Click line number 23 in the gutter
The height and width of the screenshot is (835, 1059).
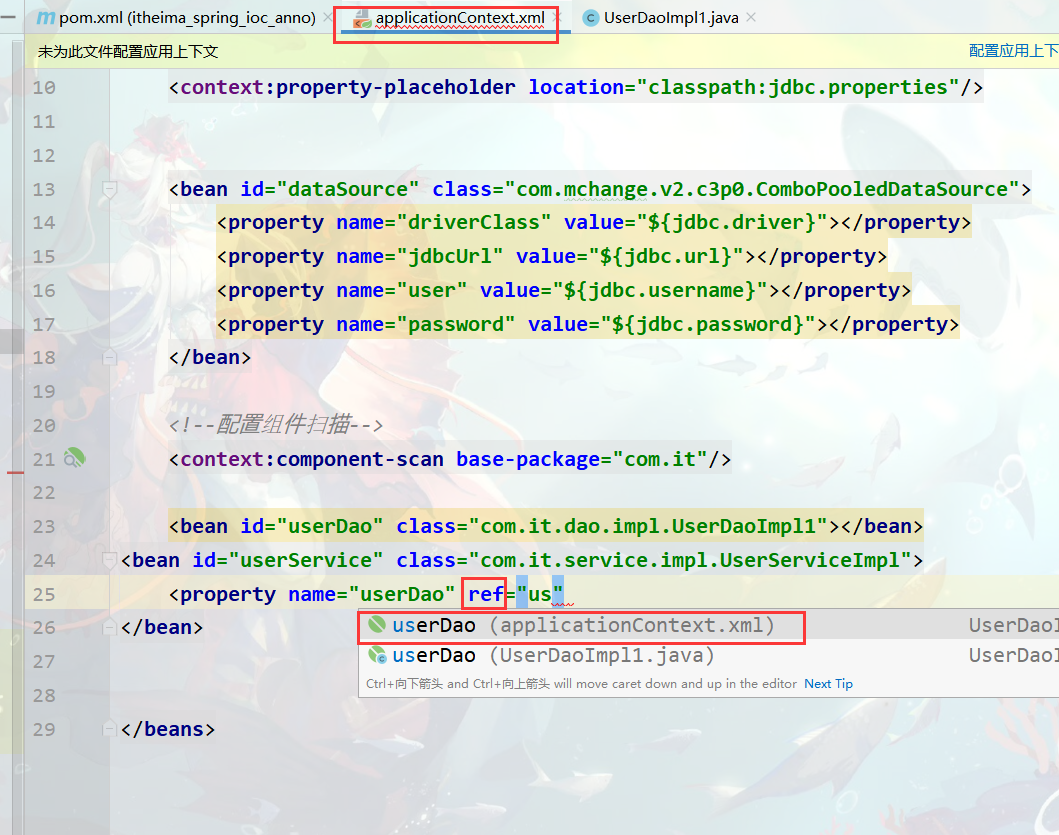click(x=45, y=526)
